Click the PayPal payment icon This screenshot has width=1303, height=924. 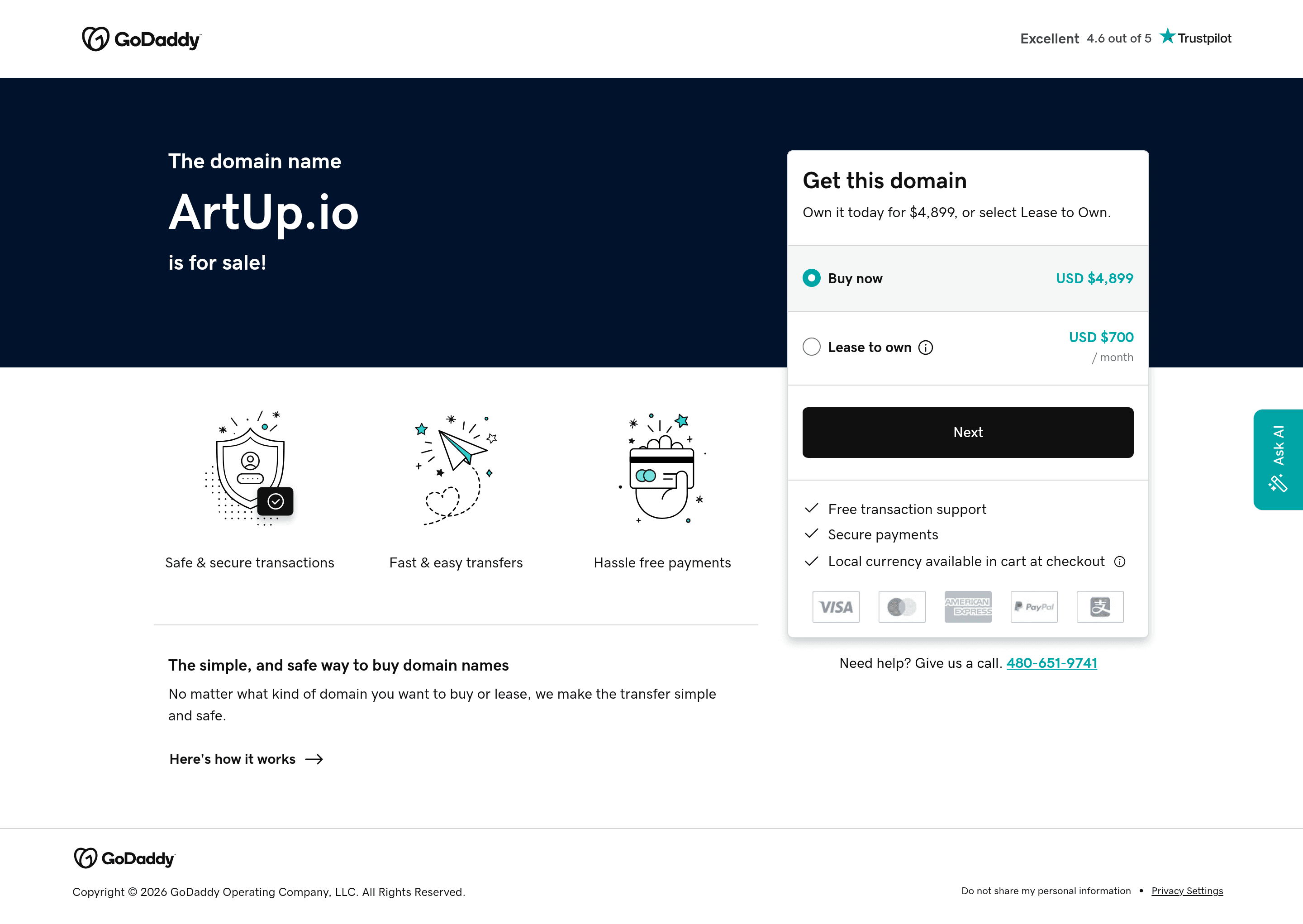pyautogui.click(x=1034, y=606)
